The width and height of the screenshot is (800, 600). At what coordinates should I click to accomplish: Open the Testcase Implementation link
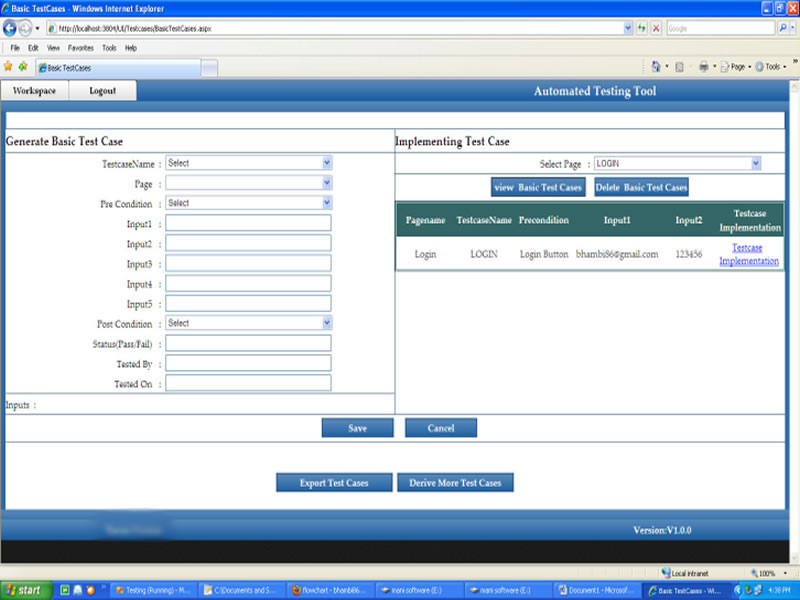coord(748,254)
